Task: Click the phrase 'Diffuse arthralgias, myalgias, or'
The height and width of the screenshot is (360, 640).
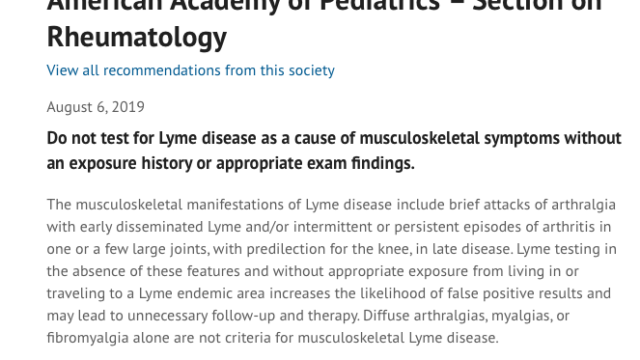Action: pyautogui.click(x=466, y=316)
